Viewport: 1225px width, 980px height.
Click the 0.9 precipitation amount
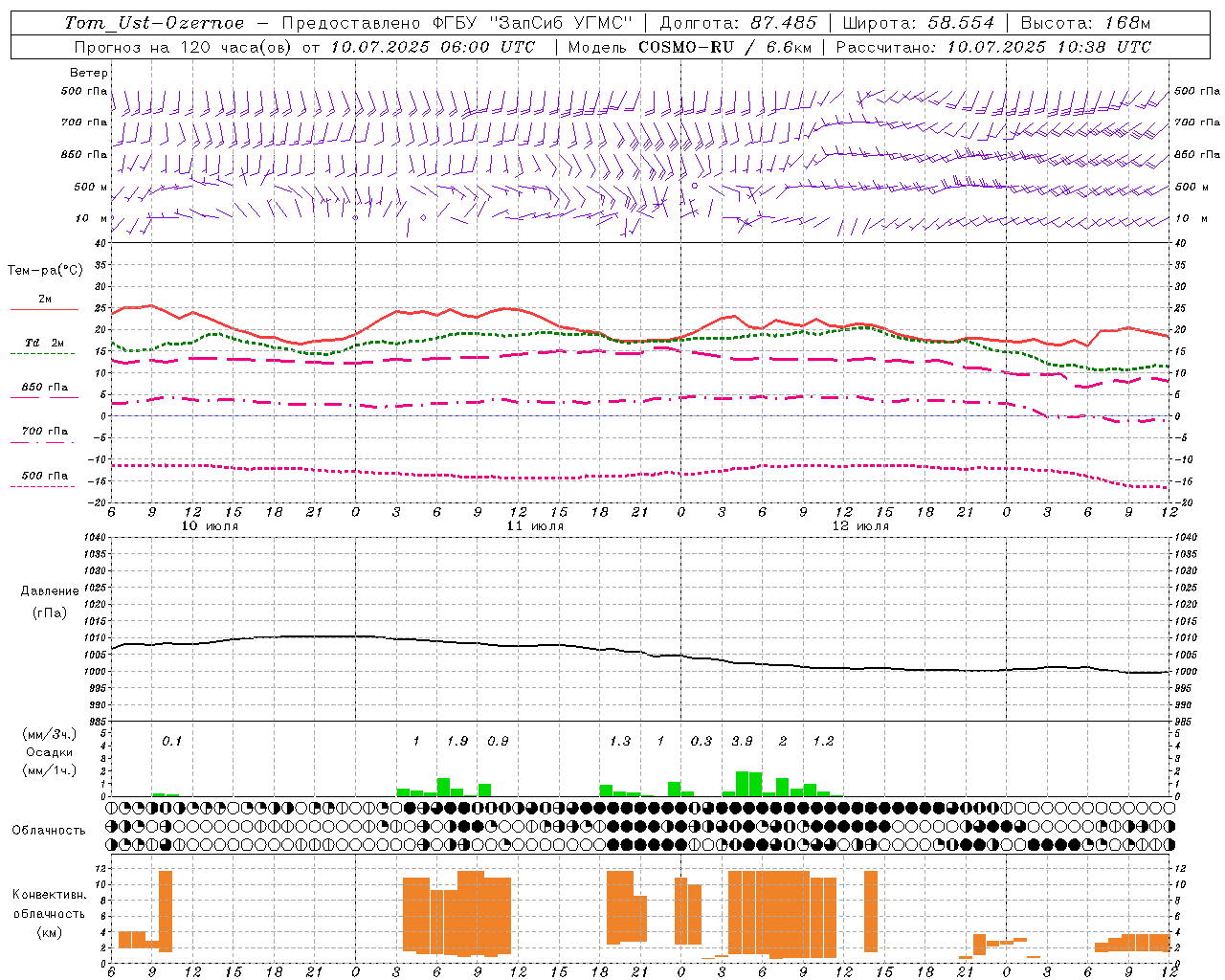(x=498, y=742)
